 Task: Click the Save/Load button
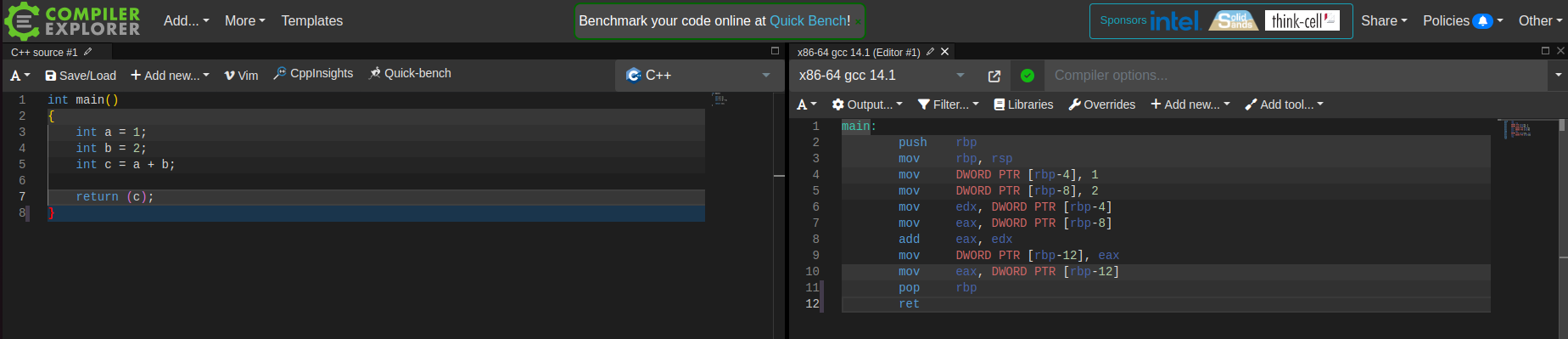point(81,76)
